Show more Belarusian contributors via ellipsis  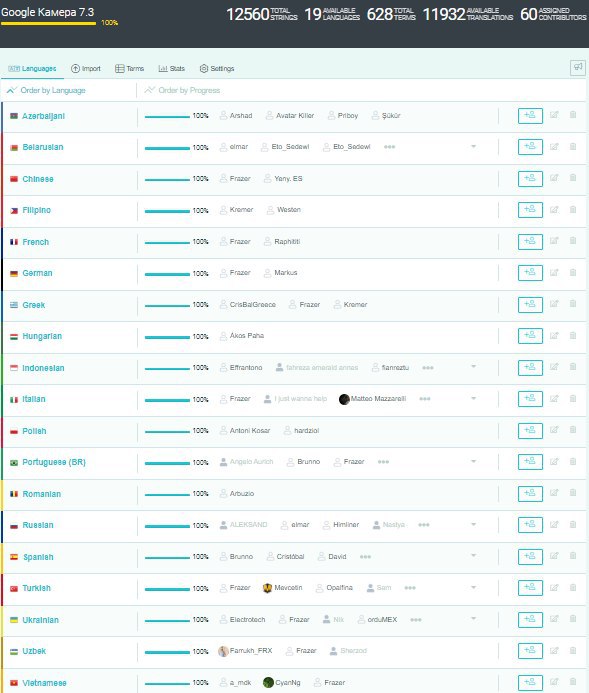pos(389,147)
